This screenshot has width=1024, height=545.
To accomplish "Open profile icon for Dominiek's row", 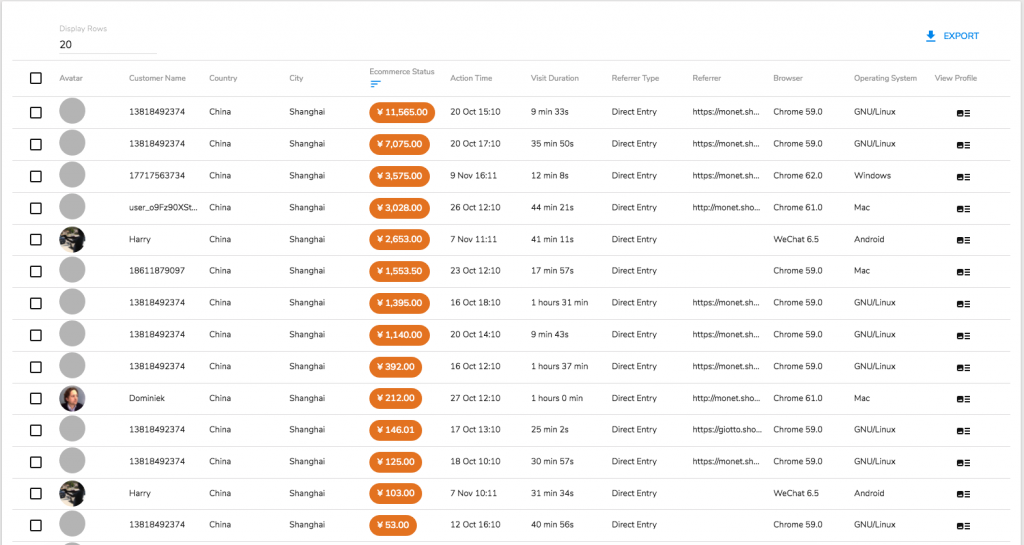I will (963, 399).
